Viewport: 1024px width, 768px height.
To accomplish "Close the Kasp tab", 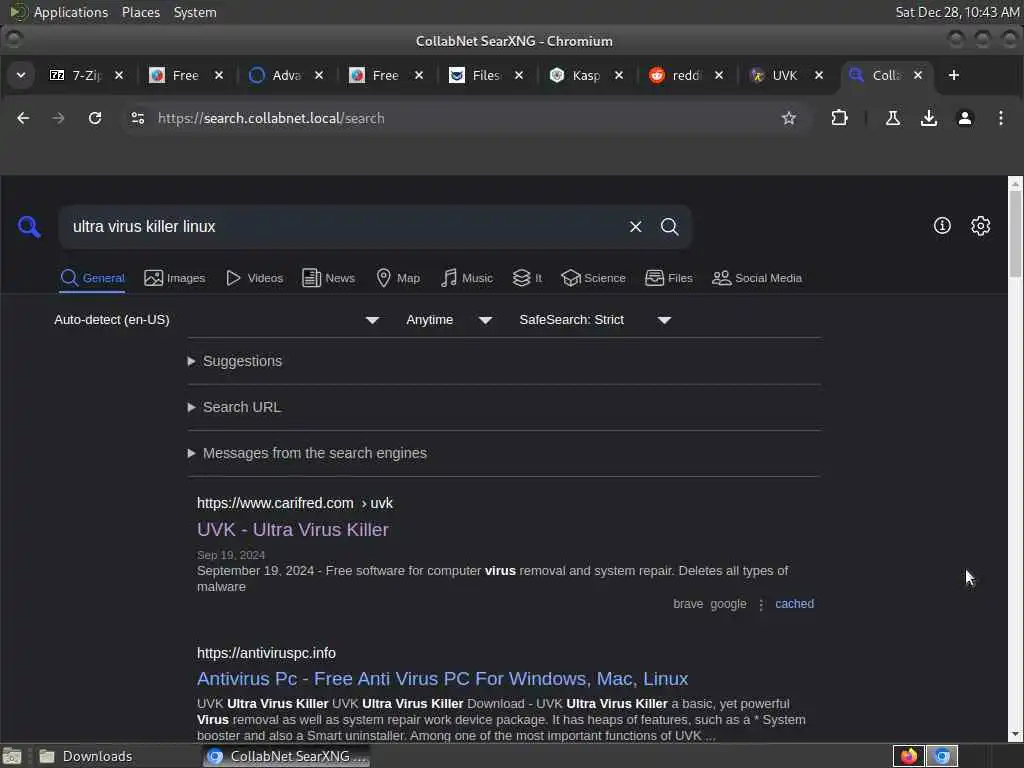I will [x=618, y=75].
